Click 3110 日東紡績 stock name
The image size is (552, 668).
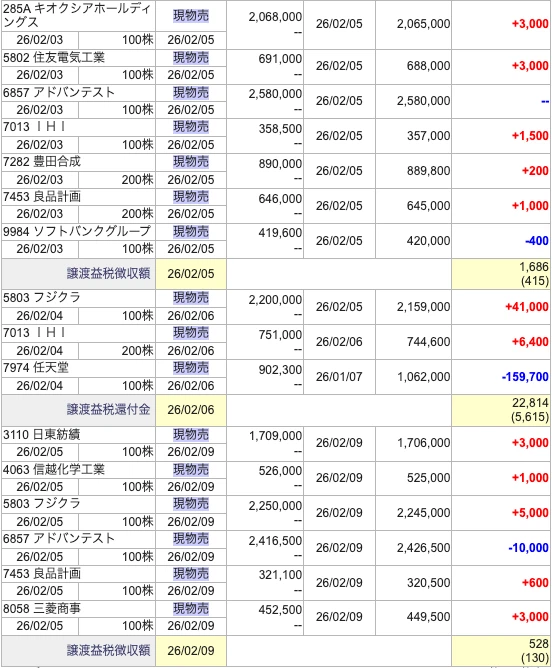[42, 435]
